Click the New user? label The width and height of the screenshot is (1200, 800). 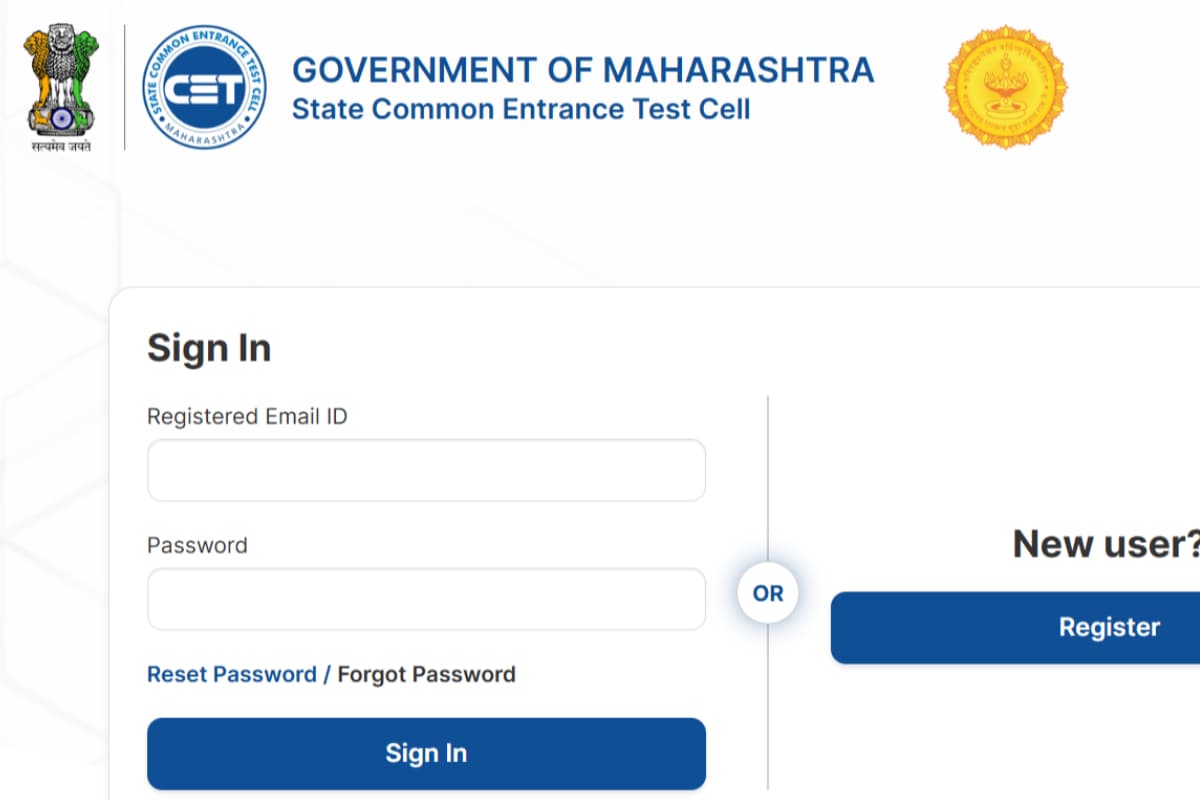coord(1106,544)
